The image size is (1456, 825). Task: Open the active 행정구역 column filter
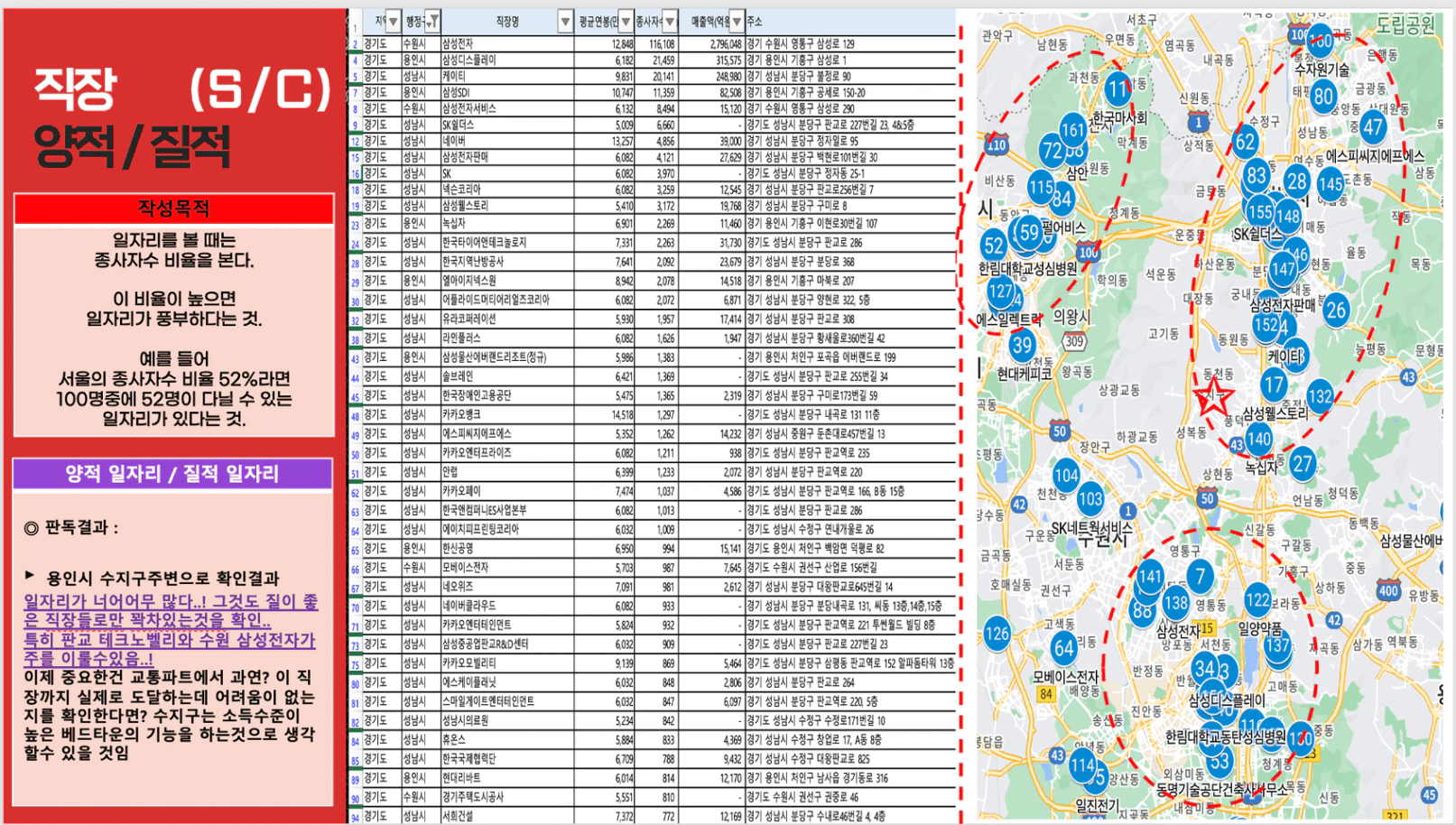coord(432,21)
